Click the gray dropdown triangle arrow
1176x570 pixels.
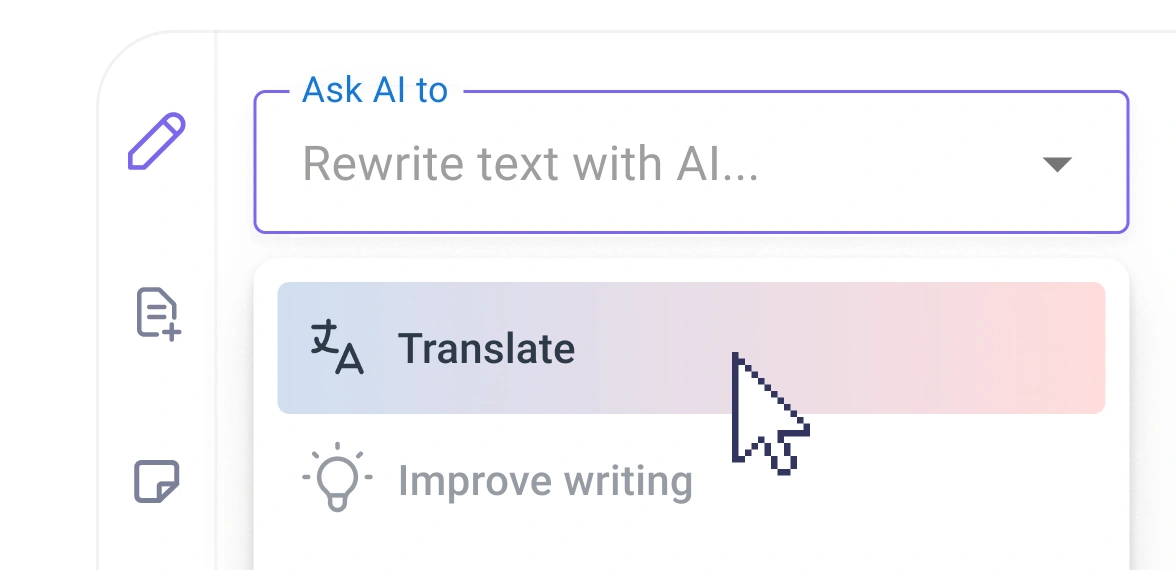click(1057, 164)
